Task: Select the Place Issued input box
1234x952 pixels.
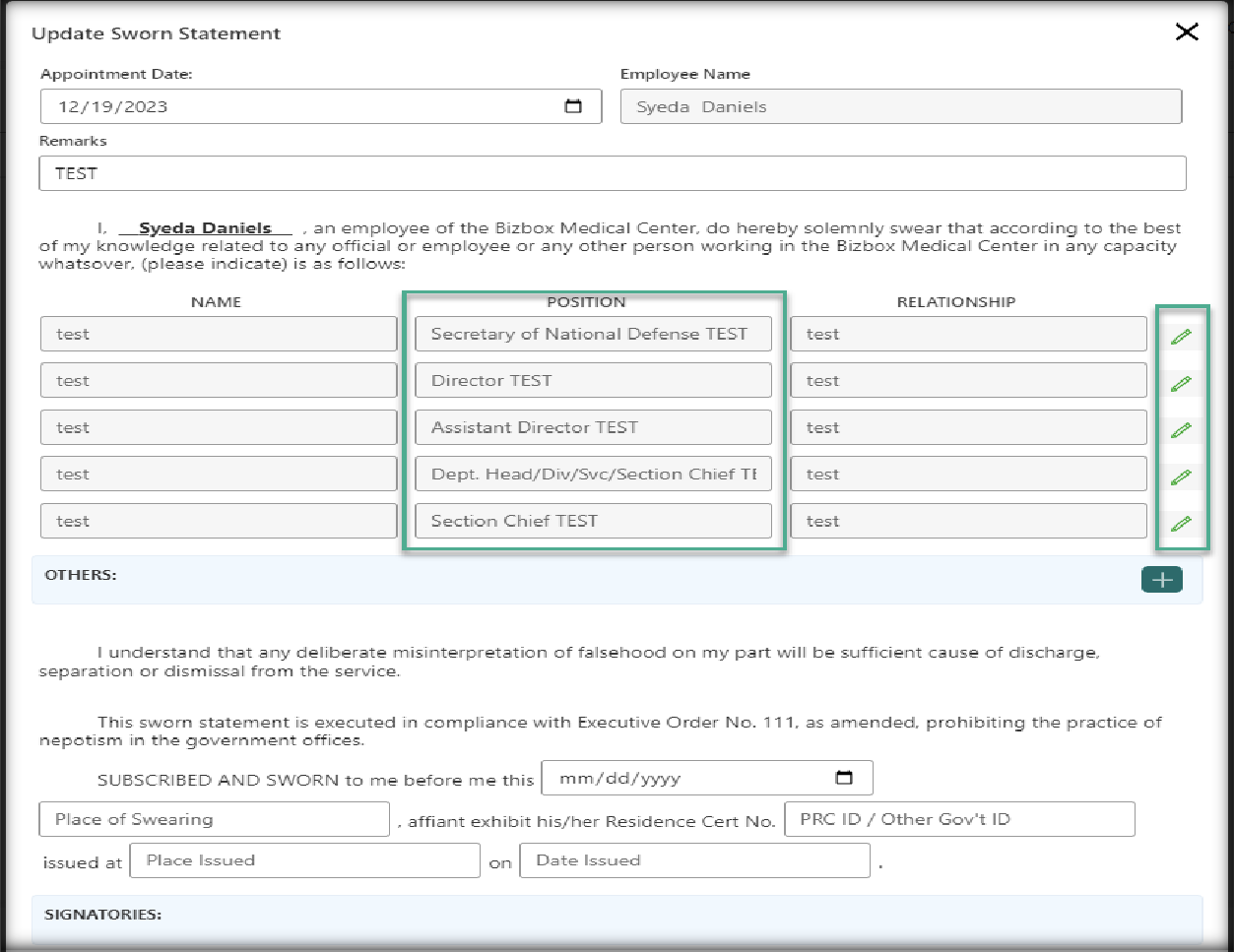Action: click(x=309, y=860)
